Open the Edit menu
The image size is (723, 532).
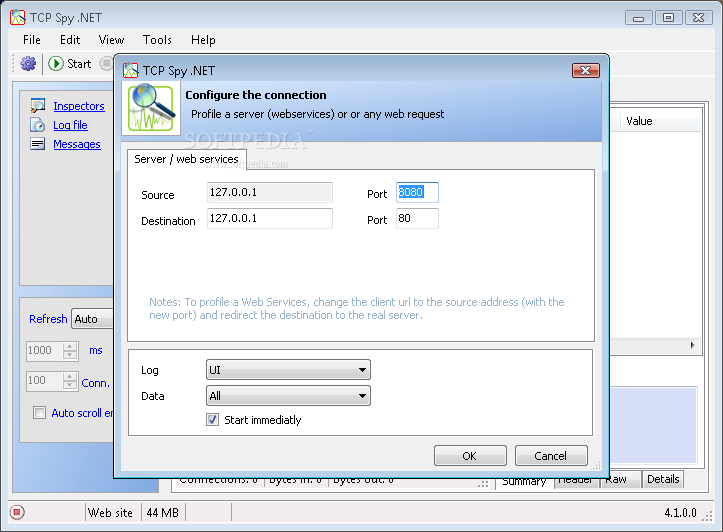pyautogui.click(x=70, y=40)
